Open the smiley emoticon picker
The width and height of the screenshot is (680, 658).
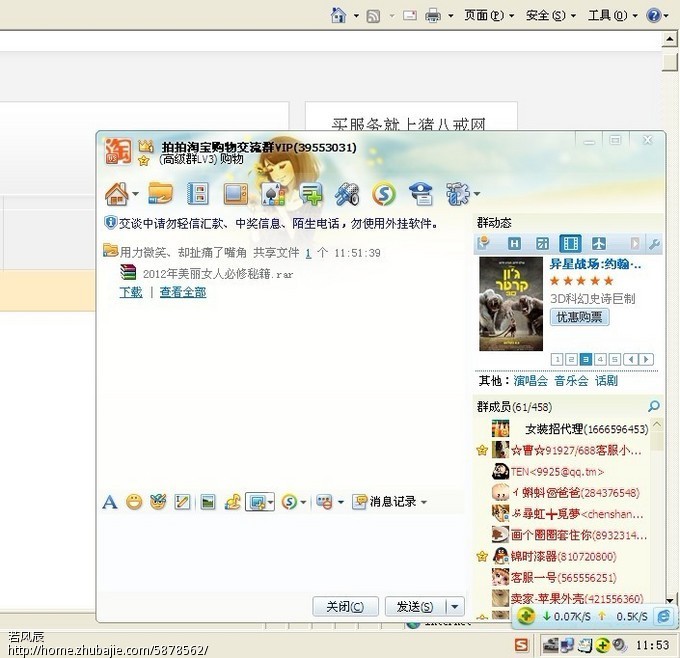click(134, 502)
